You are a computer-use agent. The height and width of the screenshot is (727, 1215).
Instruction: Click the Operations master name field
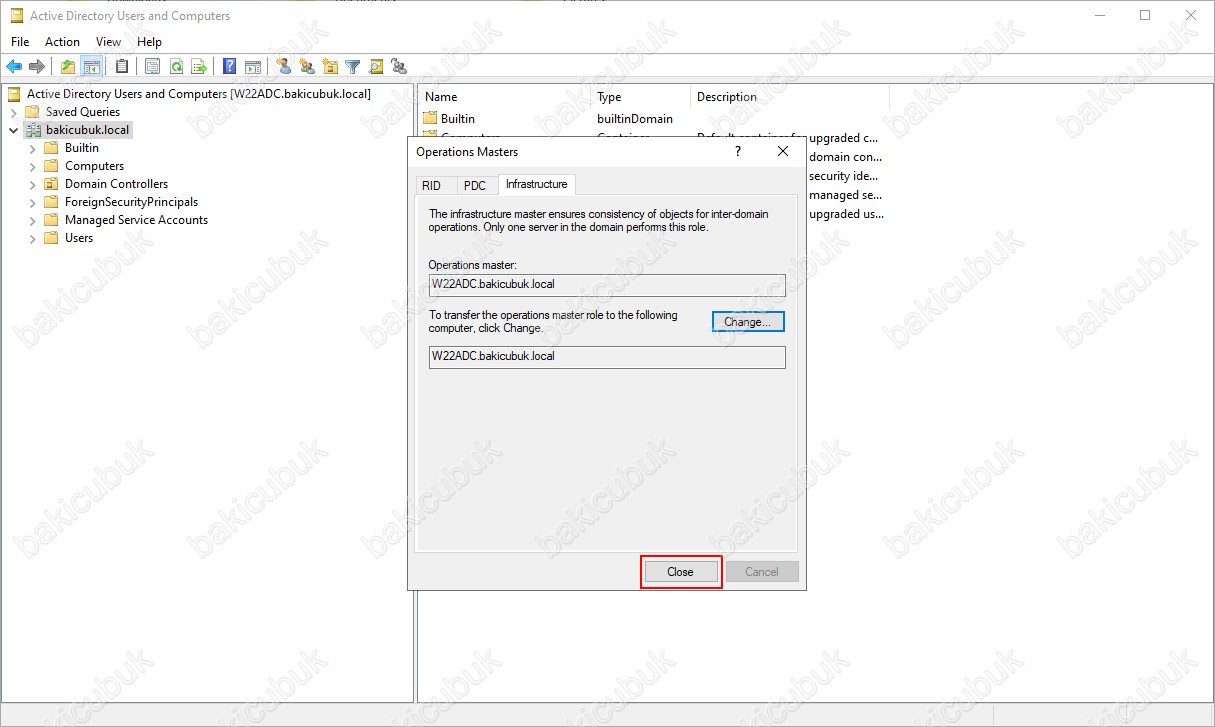[x=607, y=284]
